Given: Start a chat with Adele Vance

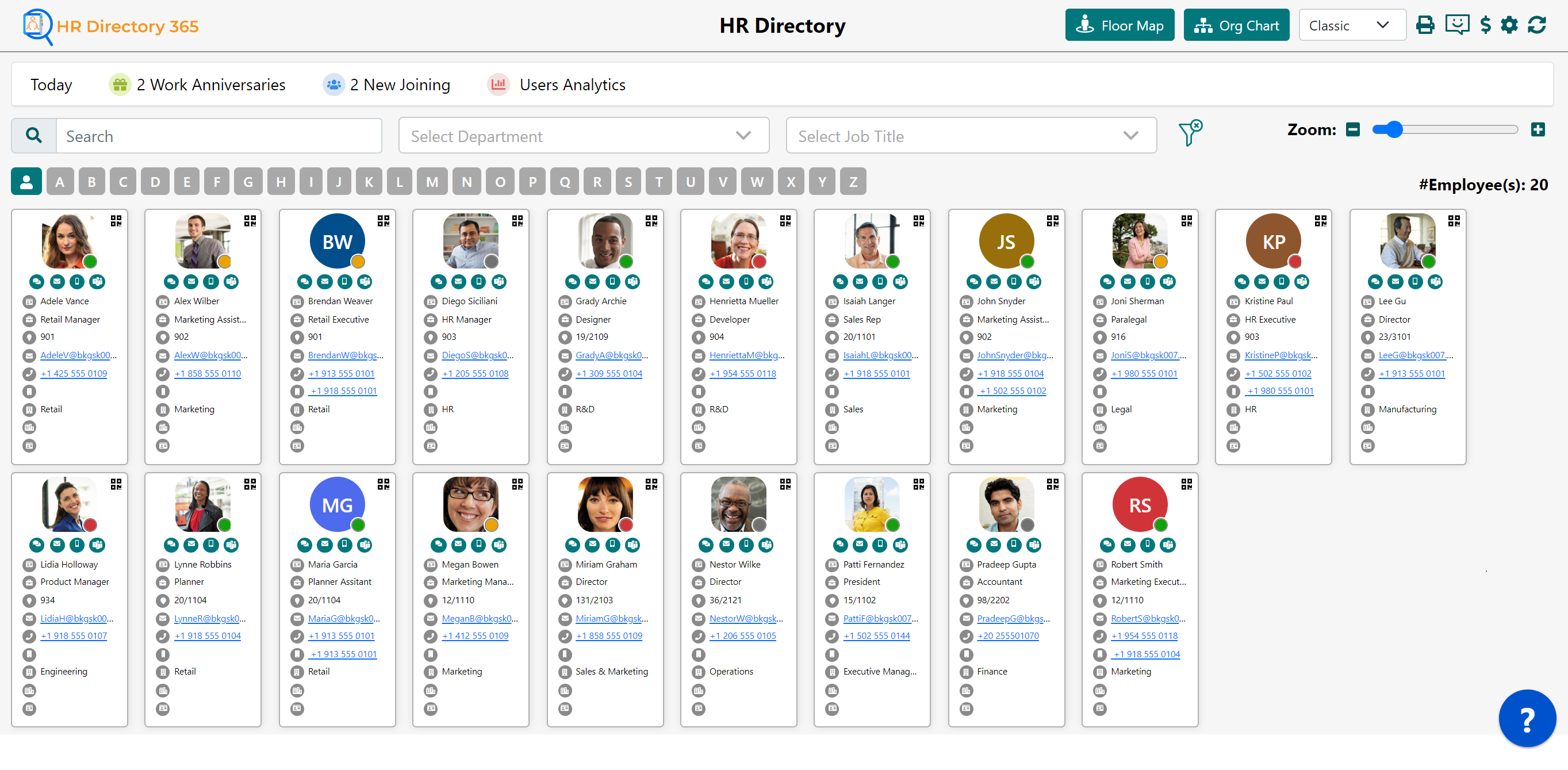Looking at the screenshot, I should (x=37, y=281).
